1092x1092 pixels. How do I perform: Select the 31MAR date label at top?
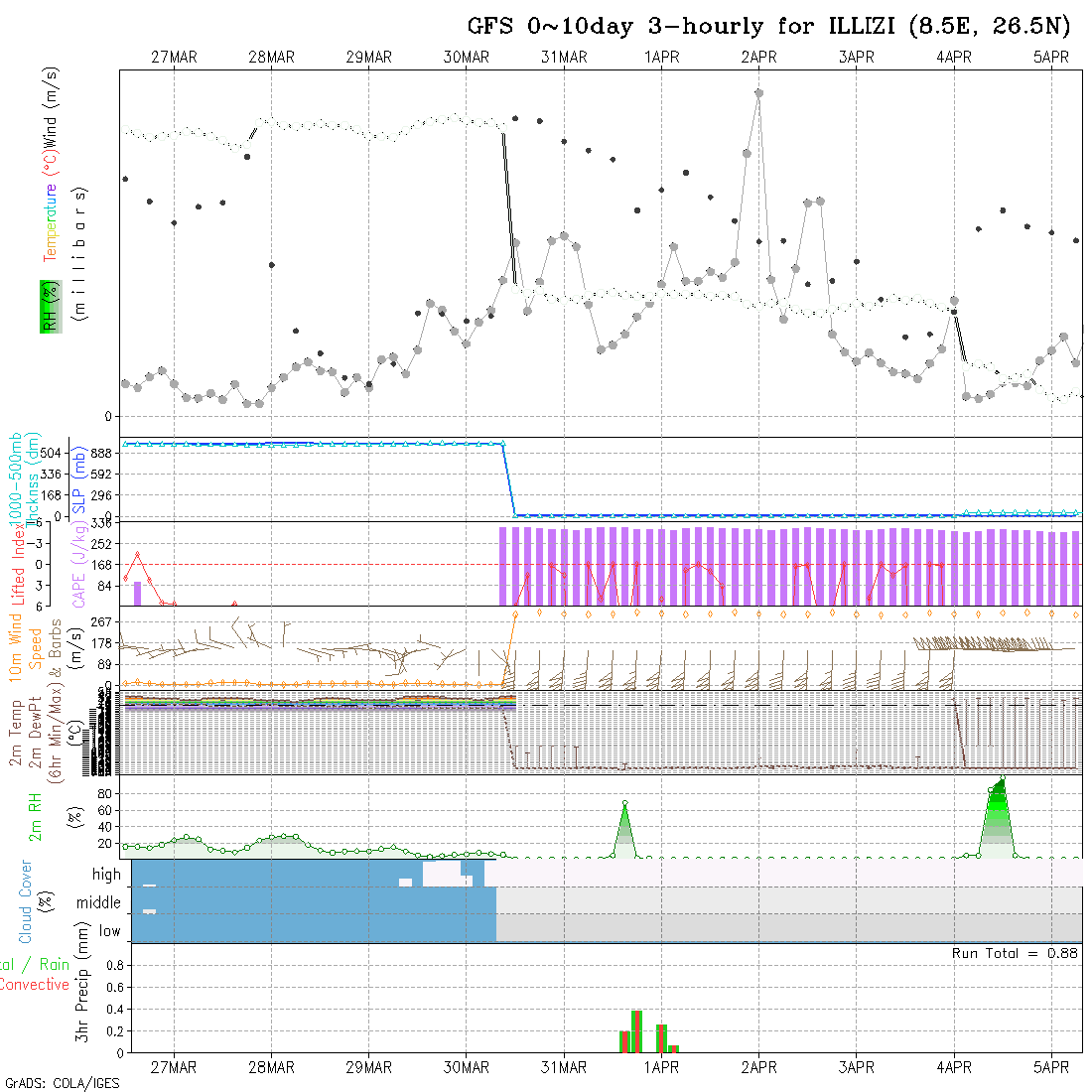564,58
